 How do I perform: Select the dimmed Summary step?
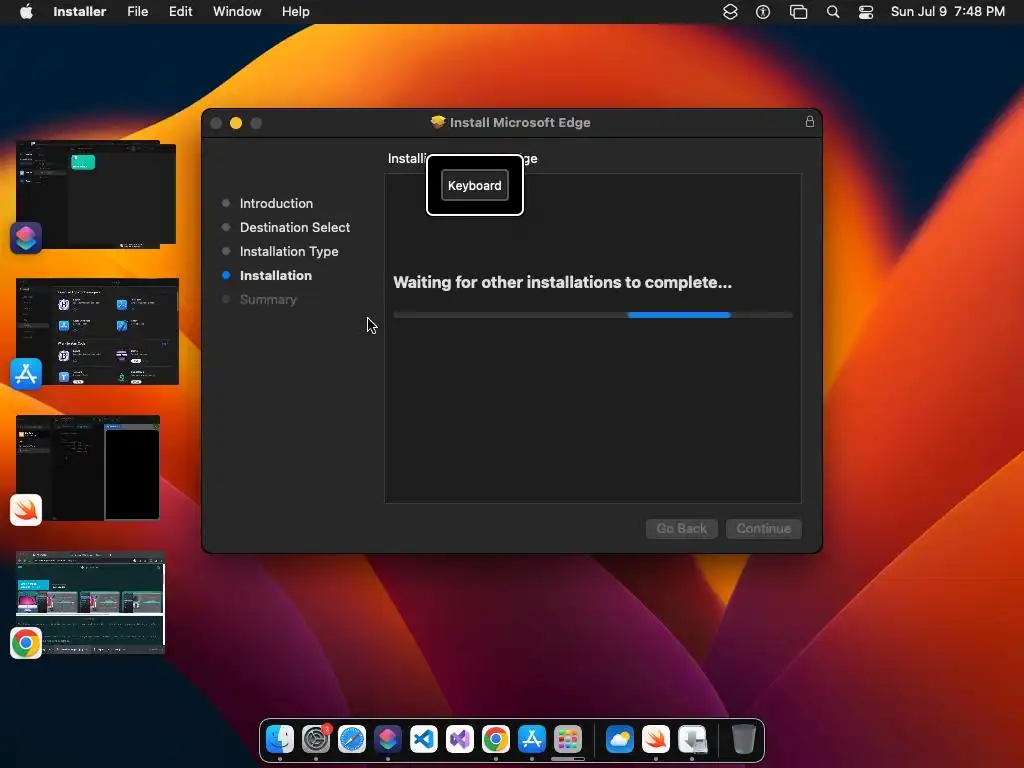(x=268, y=299)
